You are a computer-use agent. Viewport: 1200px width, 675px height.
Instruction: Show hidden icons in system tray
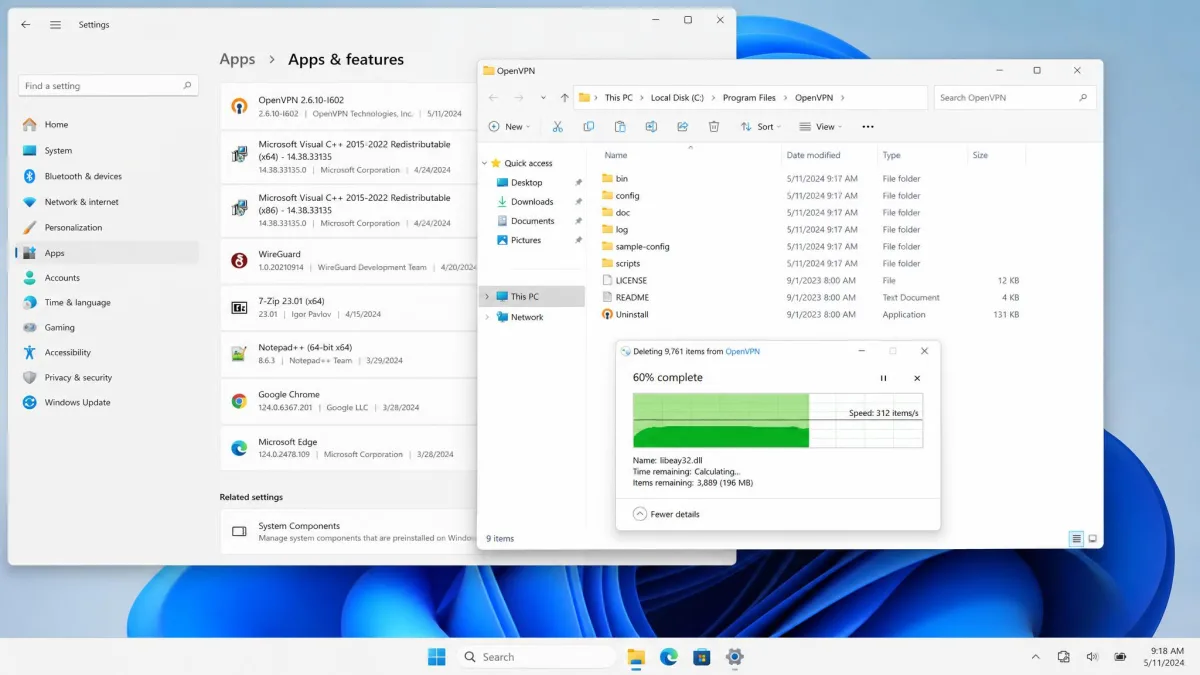(x=1035, y=657)
